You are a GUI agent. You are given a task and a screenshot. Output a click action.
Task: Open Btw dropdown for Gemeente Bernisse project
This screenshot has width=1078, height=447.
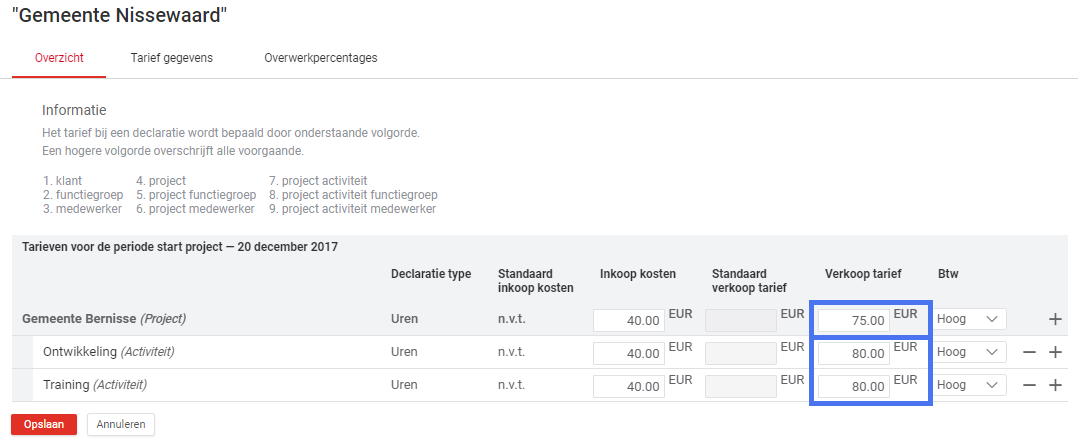click(x=969, y=319)
